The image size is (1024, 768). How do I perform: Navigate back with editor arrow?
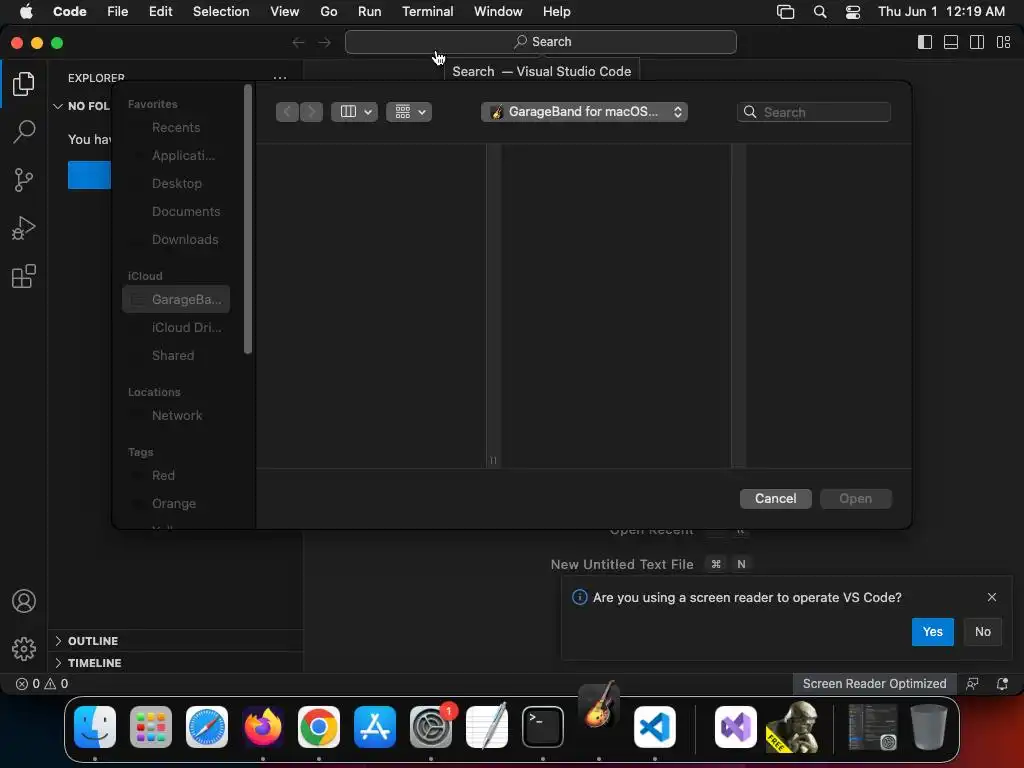[x=298, y=42]
